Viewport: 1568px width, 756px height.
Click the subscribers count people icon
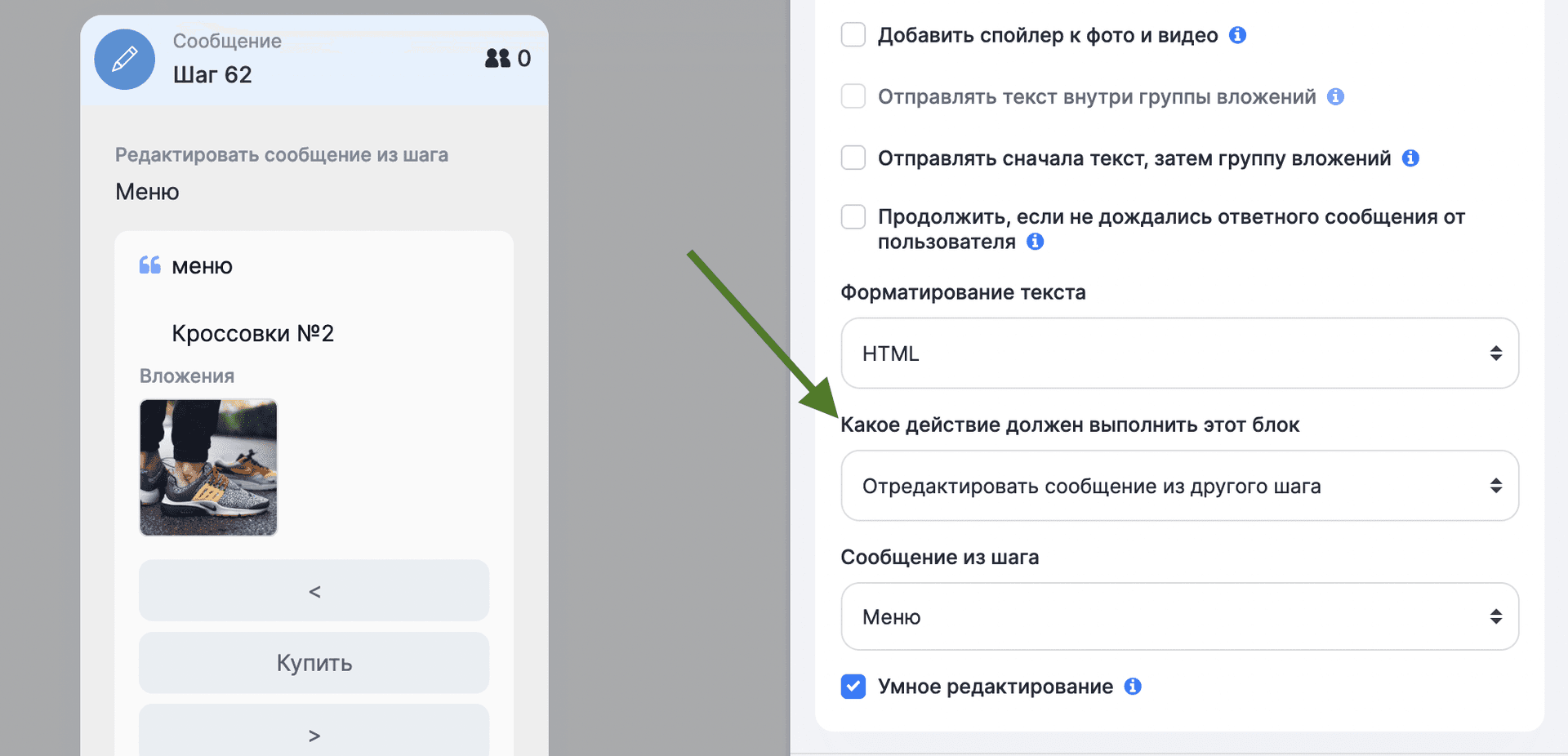click(x=497, y=59)
